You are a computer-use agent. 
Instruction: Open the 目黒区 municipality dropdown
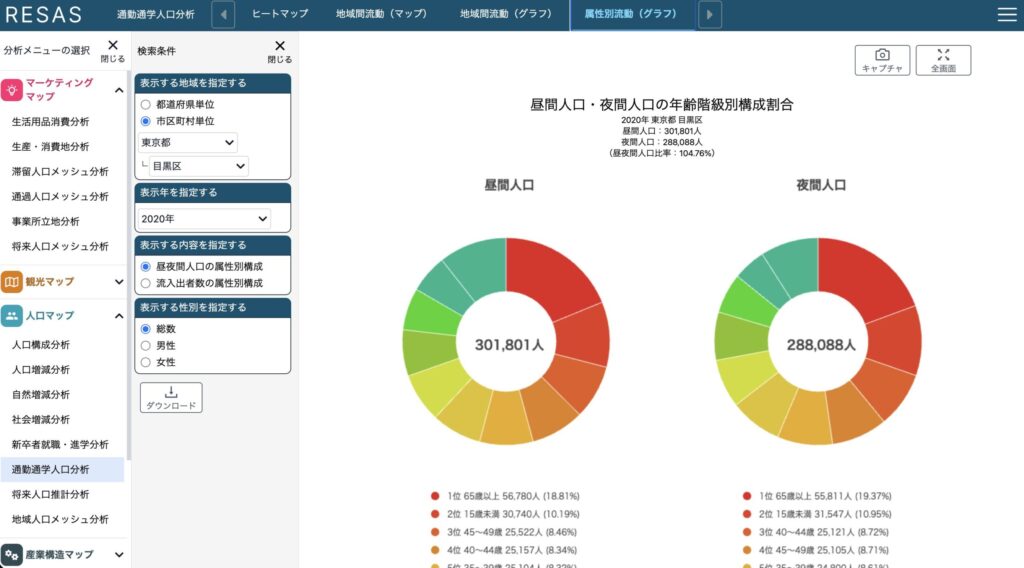pyautogui.click(x=198, y=166)
